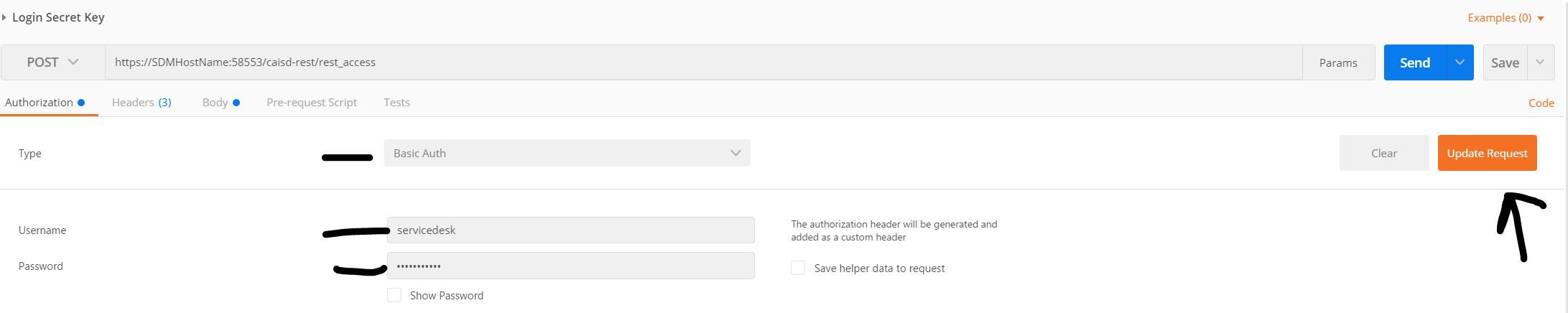
Task: Focus the Username field containing servicedesk
Action: [571, 230]
